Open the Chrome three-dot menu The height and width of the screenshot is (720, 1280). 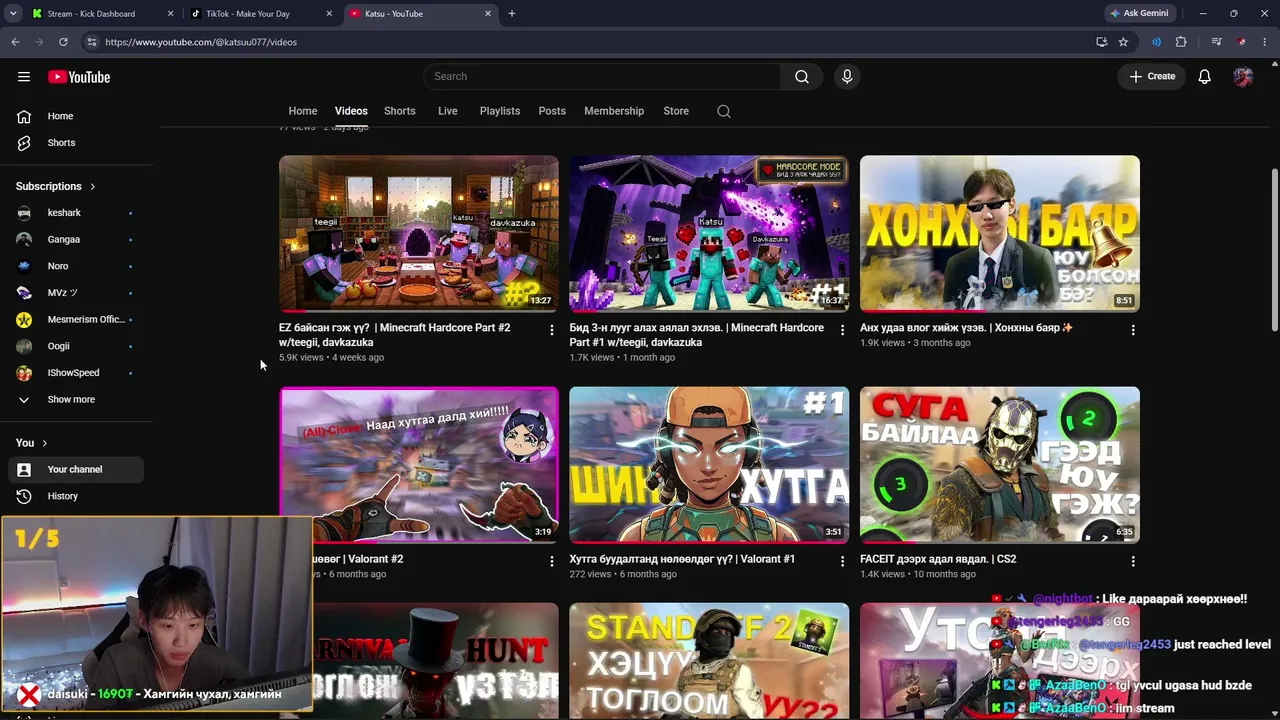(x=1265, y=42)
